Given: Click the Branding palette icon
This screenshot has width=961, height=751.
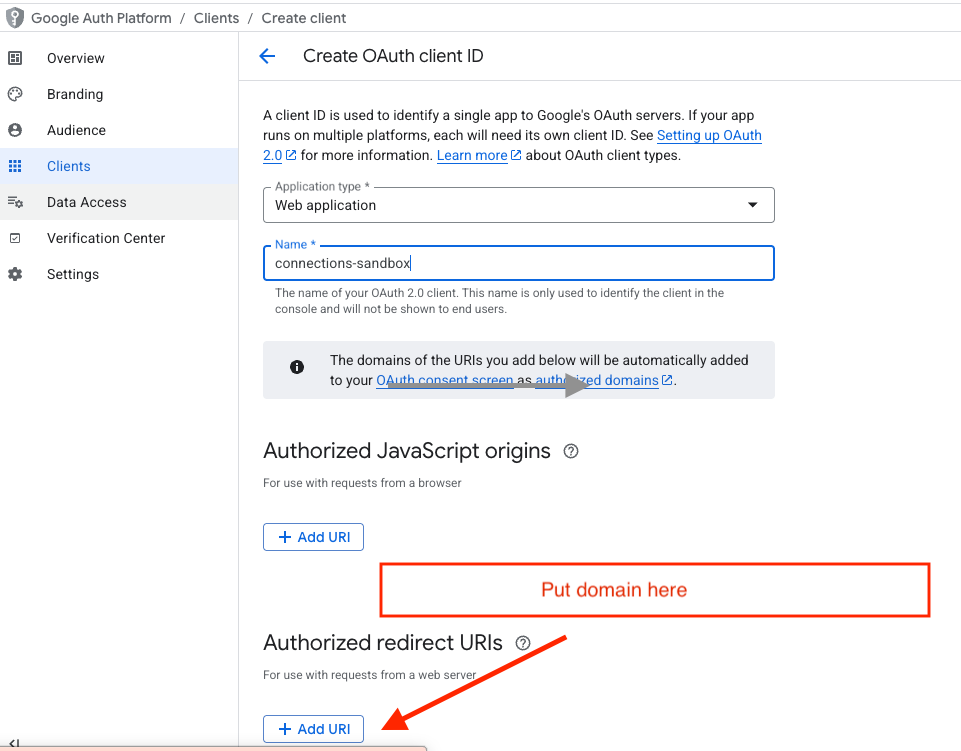Looking at the screenshot, I should [x=15, y=94].
